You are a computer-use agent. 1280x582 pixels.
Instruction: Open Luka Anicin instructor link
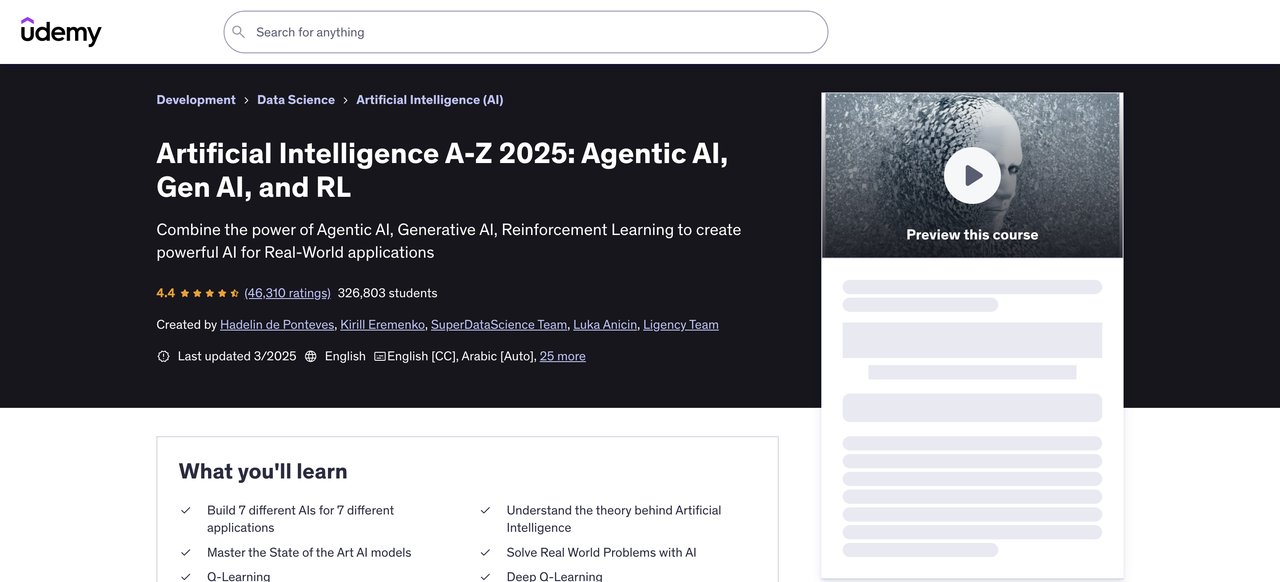click(605, 325)
